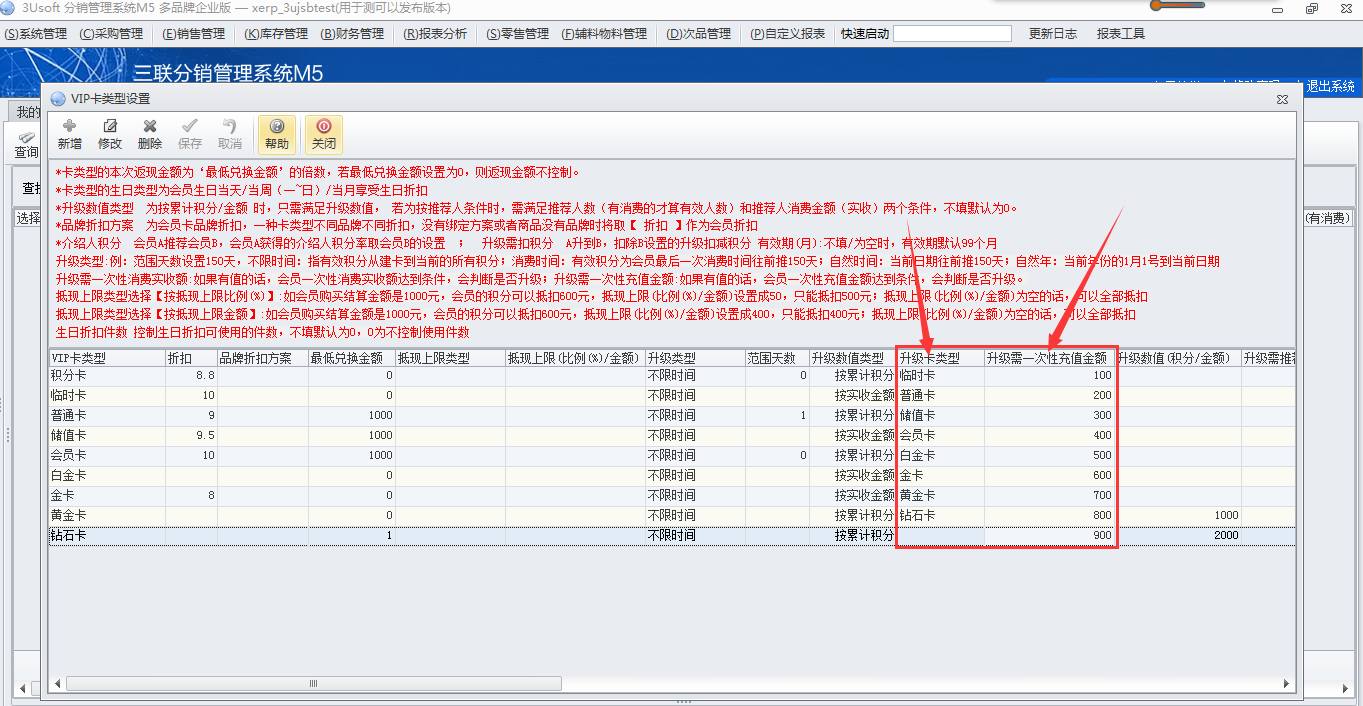Click the 修改 (edit) toolbar icon
Screen dimensions: 1363x706
point(109,134)
